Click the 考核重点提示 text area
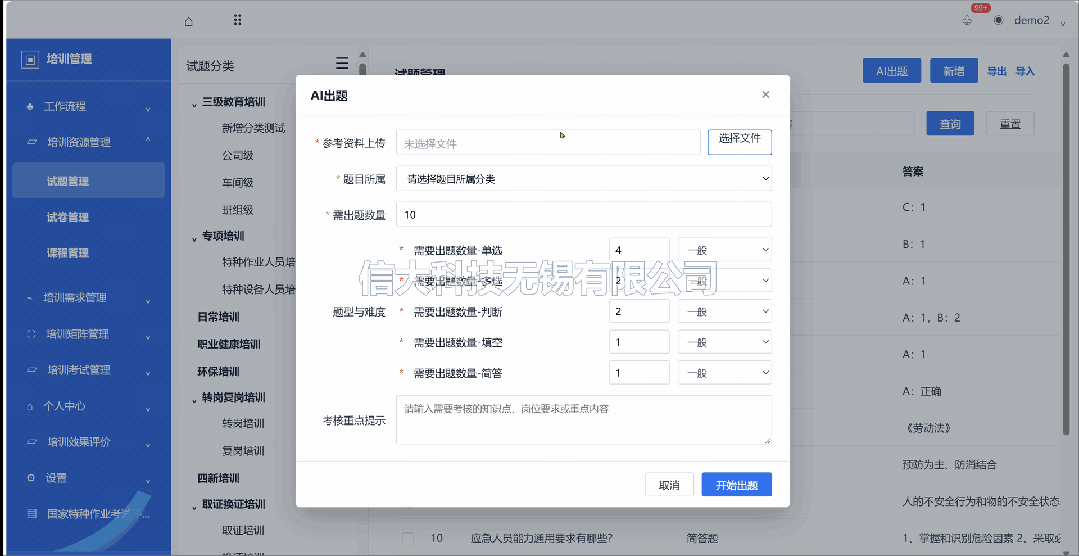The image size is (1079, 556). coord(584,420)
